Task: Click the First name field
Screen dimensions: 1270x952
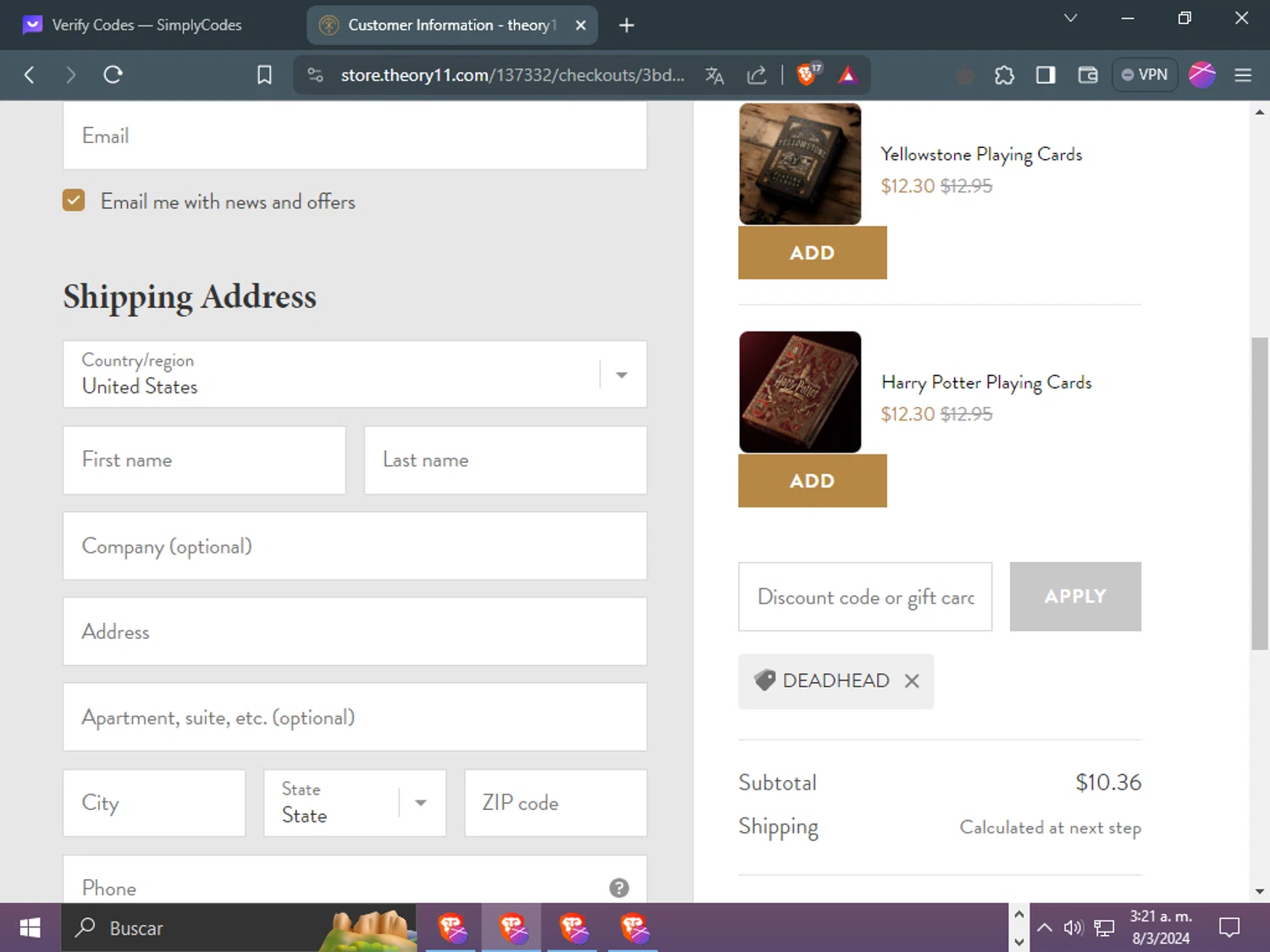Action: point(204,460)
